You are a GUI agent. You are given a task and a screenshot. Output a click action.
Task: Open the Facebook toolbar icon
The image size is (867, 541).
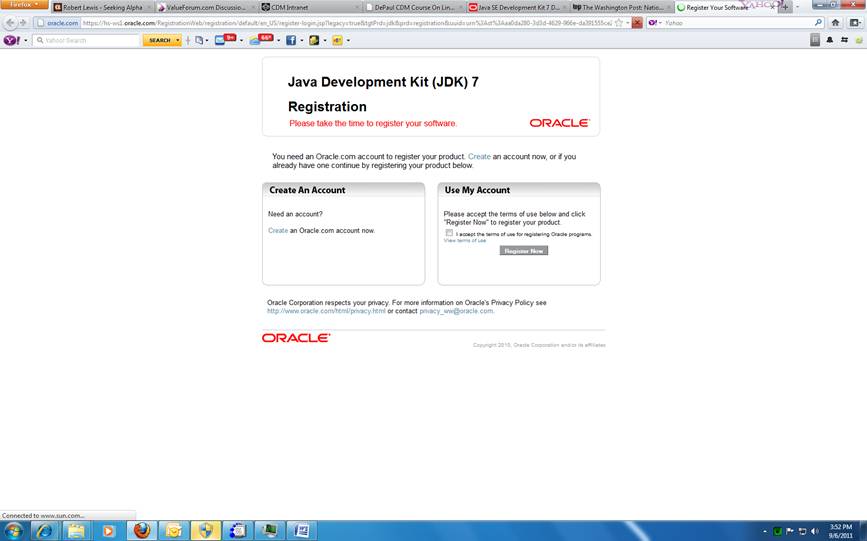291,40
